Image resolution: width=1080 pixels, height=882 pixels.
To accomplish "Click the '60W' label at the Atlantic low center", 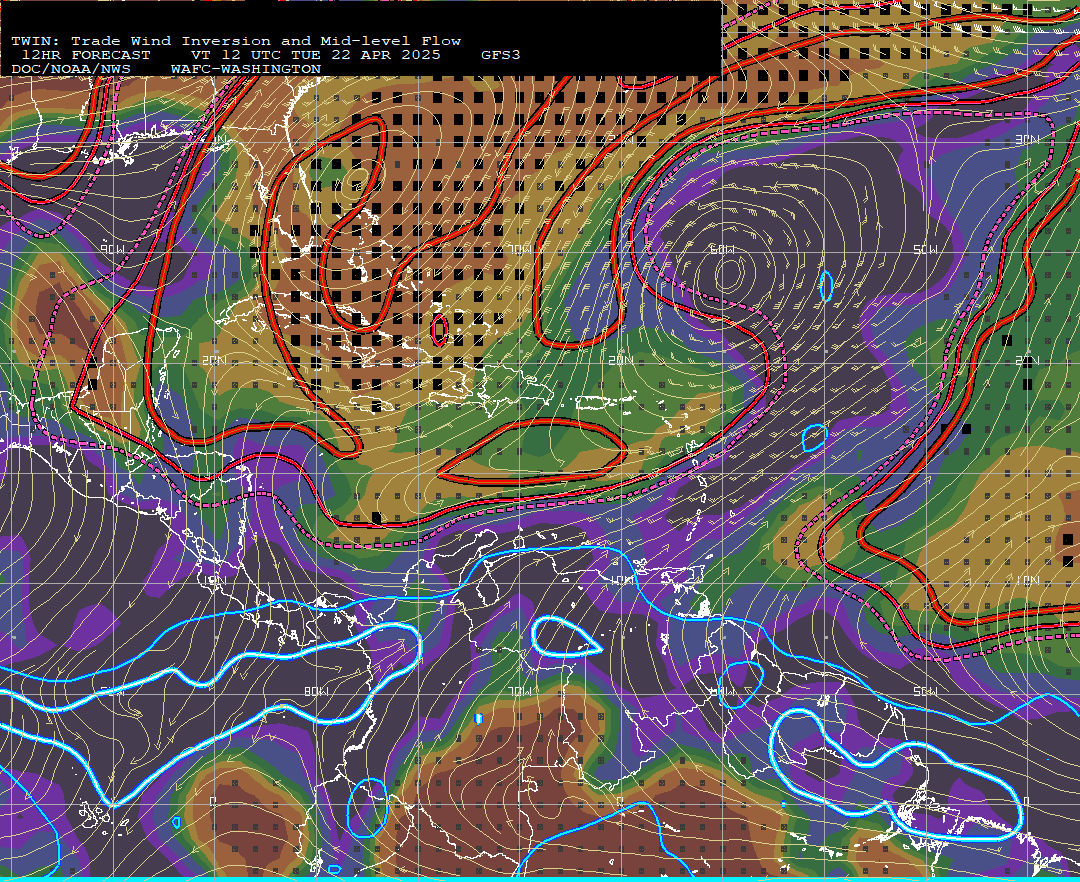I will [722, 249].
